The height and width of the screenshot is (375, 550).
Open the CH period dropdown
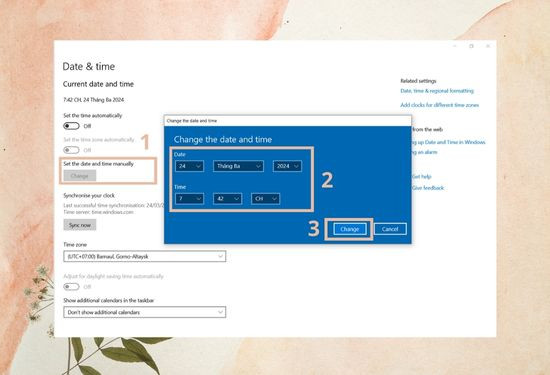coord(266,199)
